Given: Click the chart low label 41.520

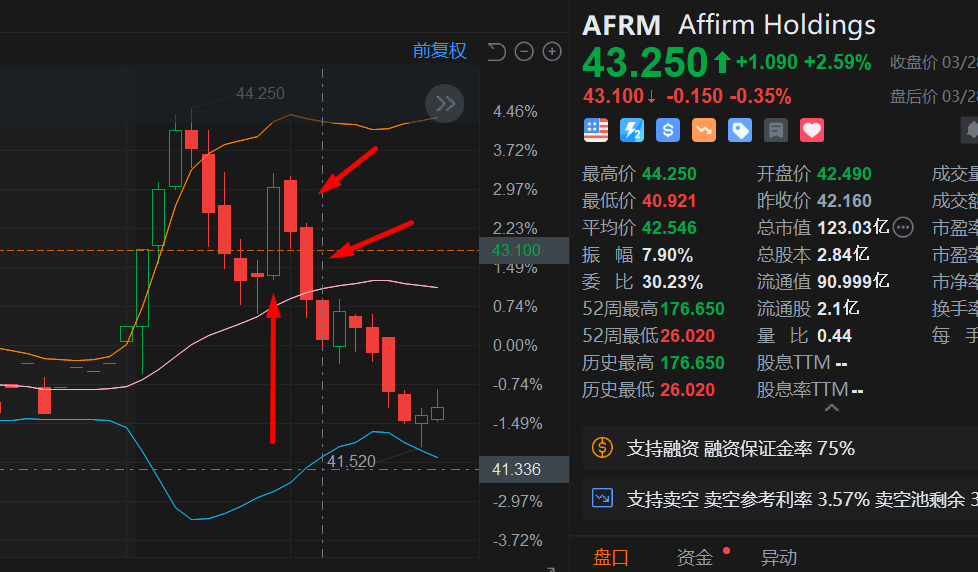Looking at the screenshot, I should 351,462.
